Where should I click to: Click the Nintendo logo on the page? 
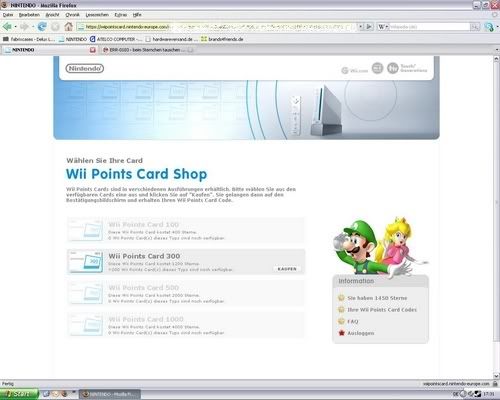point(85,68)
